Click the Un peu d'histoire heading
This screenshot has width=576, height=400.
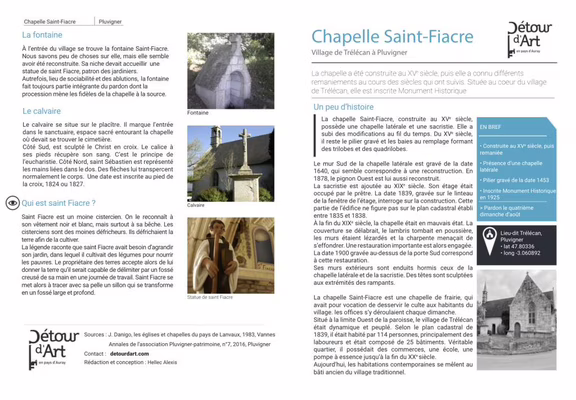[x=343, y=107]
